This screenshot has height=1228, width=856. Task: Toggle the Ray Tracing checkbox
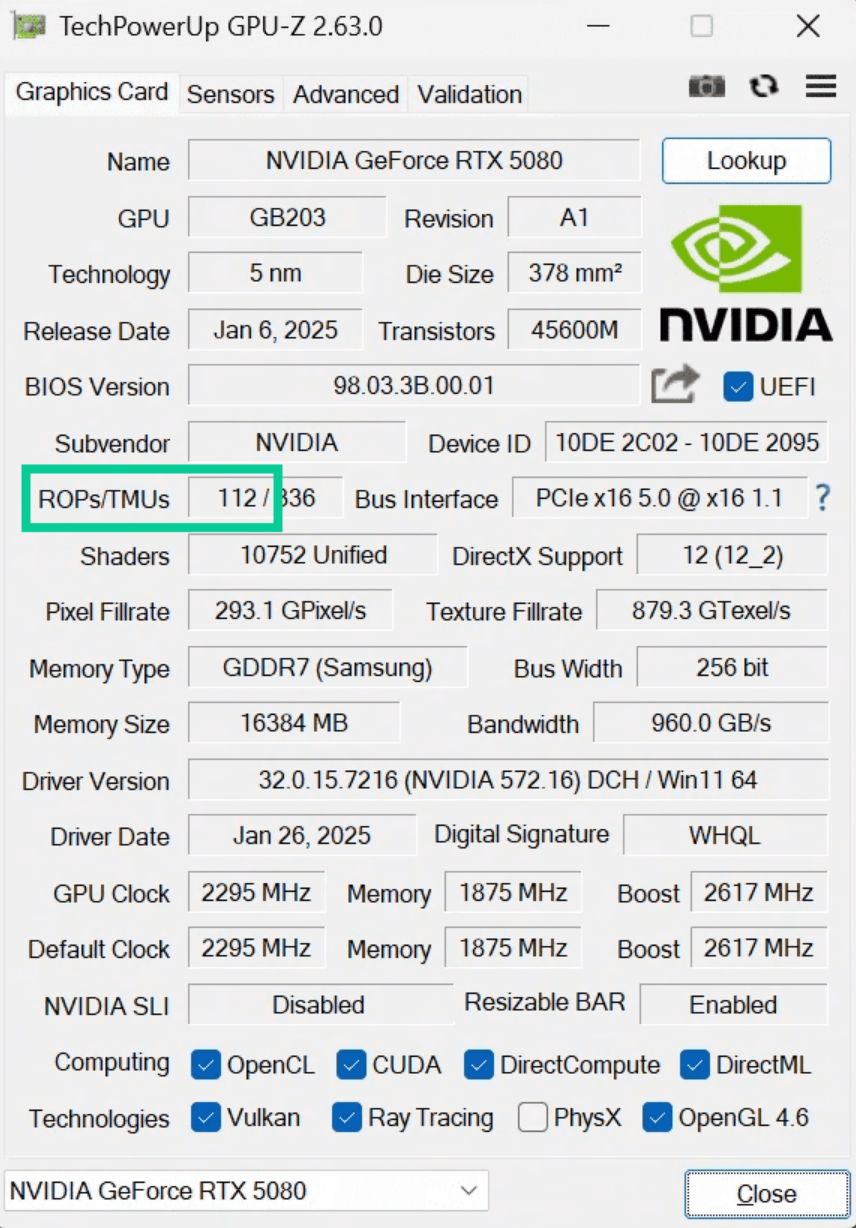coord(346,1117)
